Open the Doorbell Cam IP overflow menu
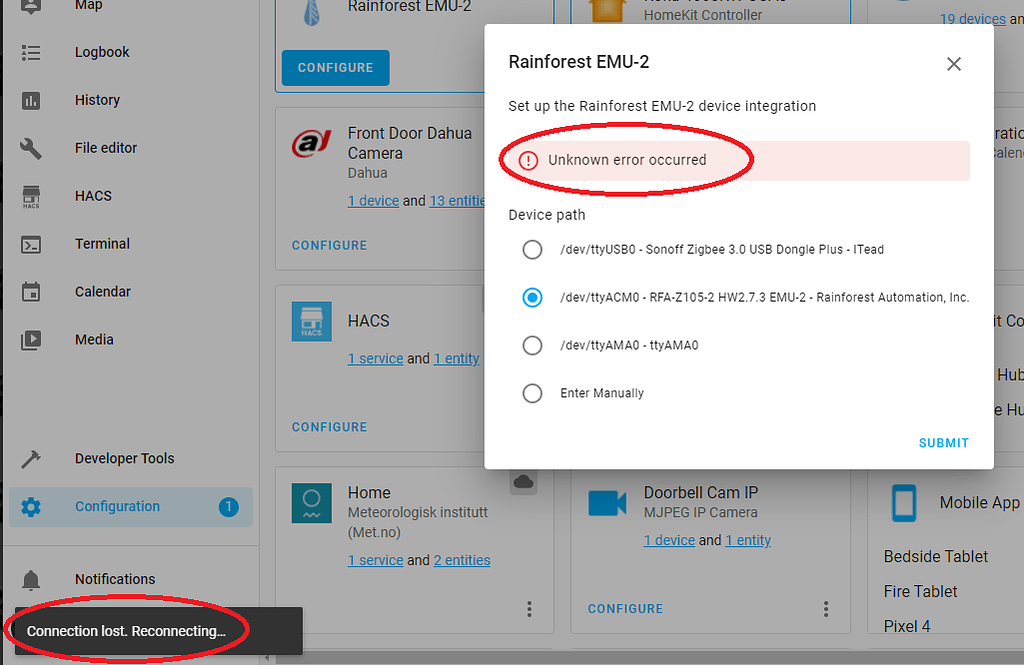This screenshot has height=665, width=1024. point(826,609)
